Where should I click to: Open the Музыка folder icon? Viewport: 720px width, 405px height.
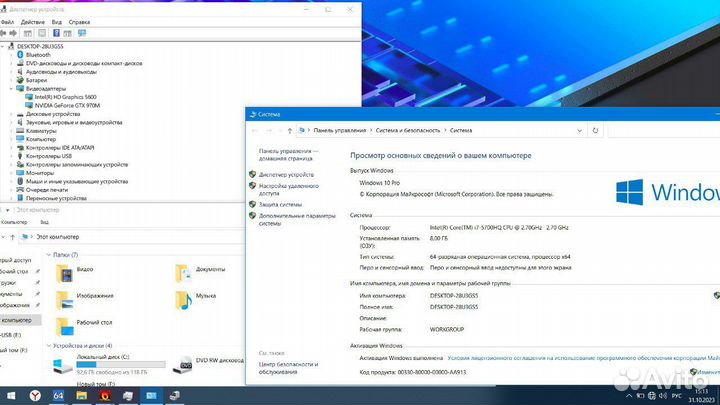[x=183, y=300]
